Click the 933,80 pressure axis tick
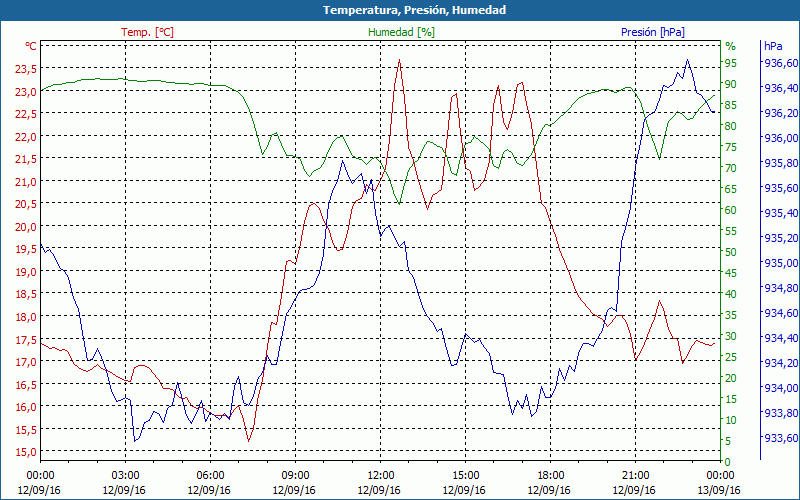Image resolution: width=800 pixels, height=500 pixels. coord(781,413)
